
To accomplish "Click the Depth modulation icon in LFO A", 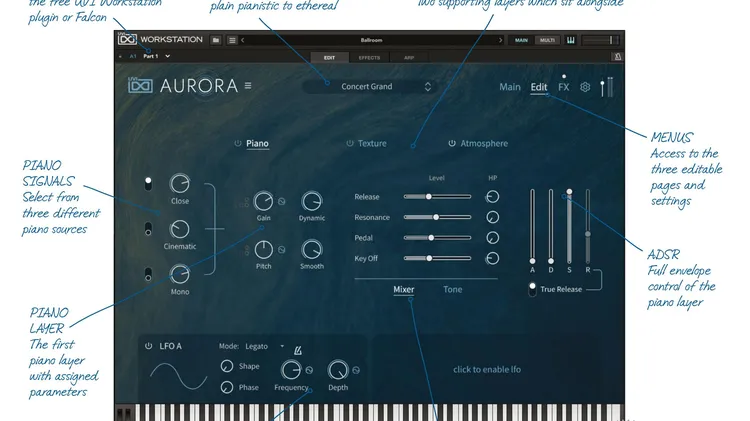I will [356, 370].
